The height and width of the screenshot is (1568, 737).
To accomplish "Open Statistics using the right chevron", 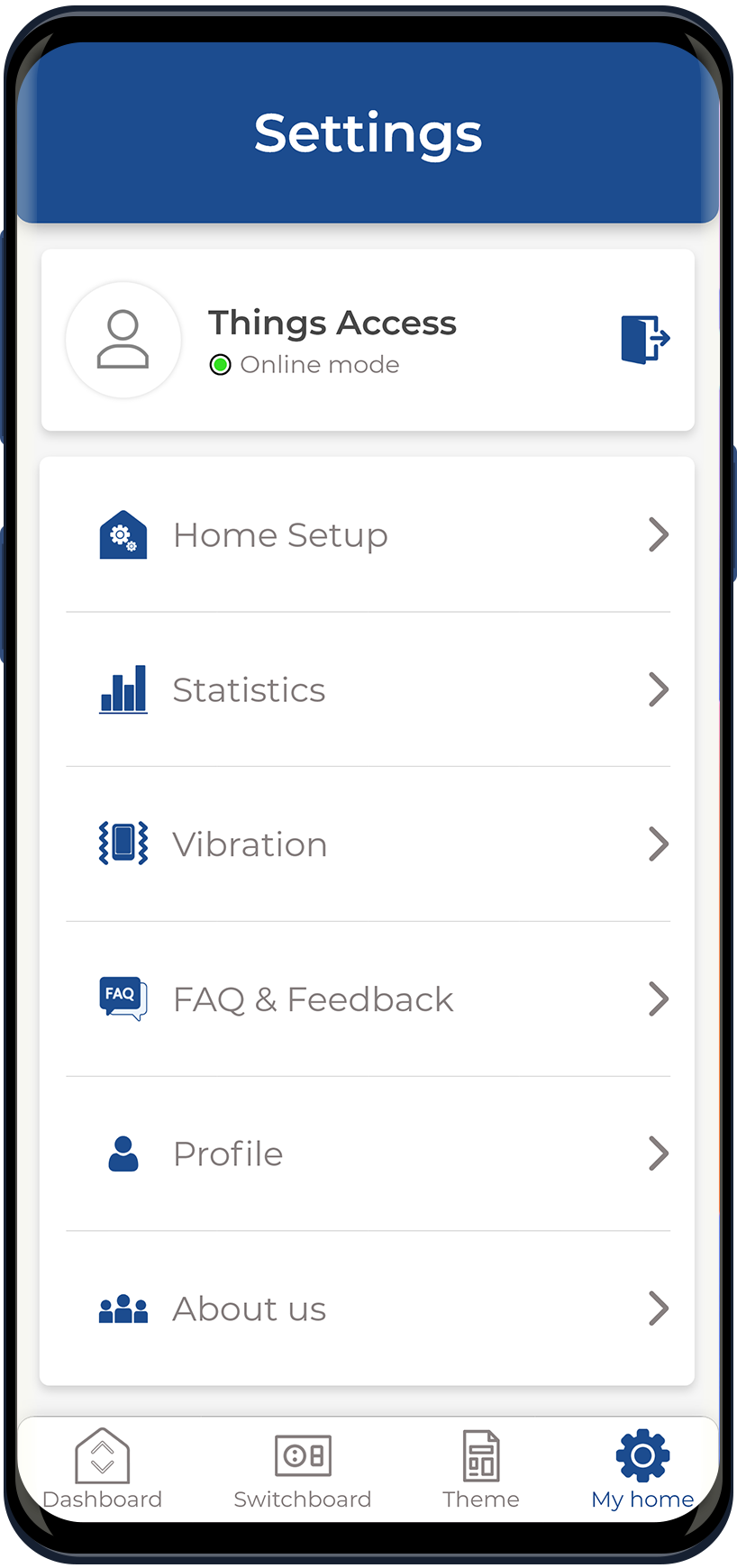I will [x=659, y=689].
